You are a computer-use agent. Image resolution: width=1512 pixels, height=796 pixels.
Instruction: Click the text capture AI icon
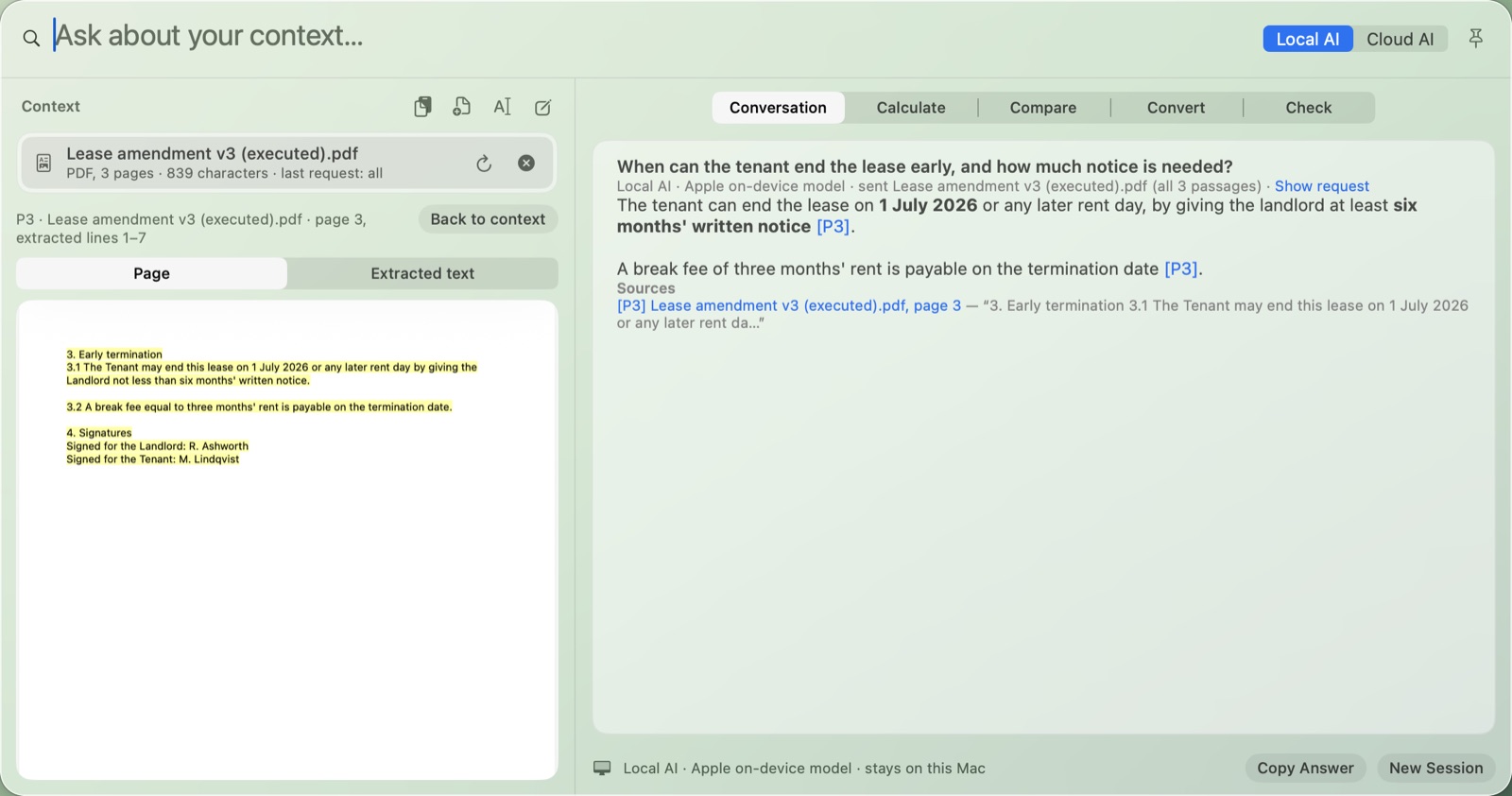pyautogui.click(x=502, y=107)
